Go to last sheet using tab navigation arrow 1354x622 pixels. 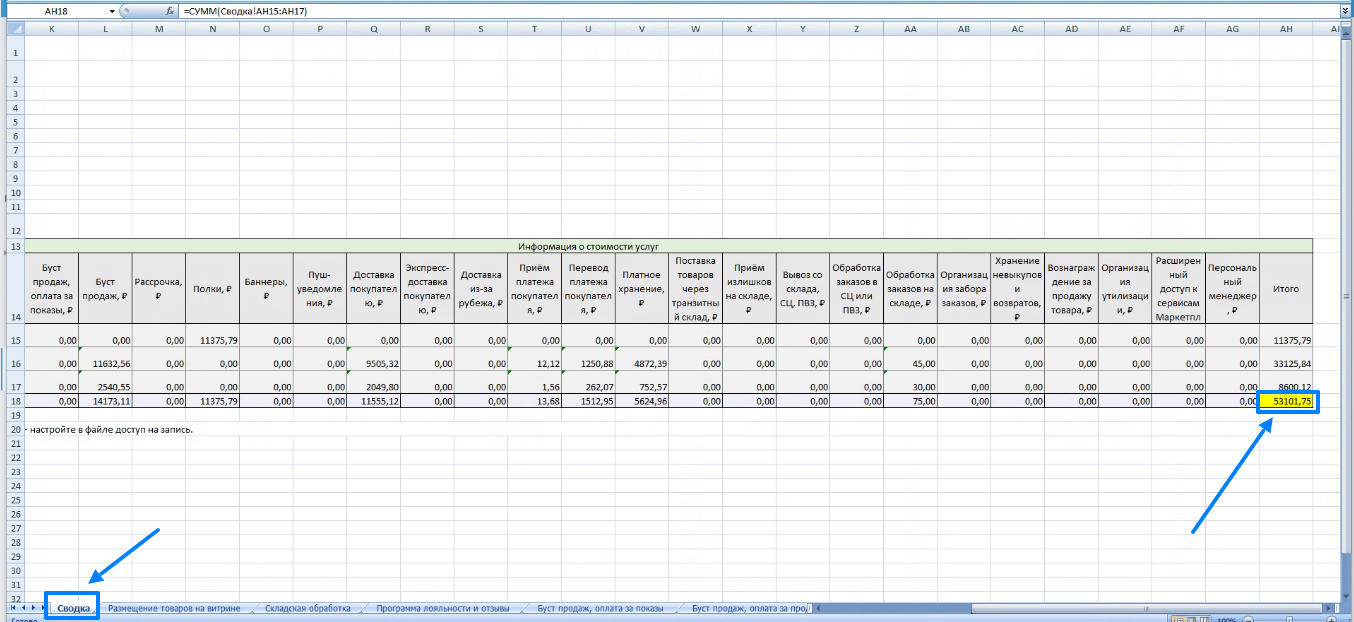coord(41,608)
